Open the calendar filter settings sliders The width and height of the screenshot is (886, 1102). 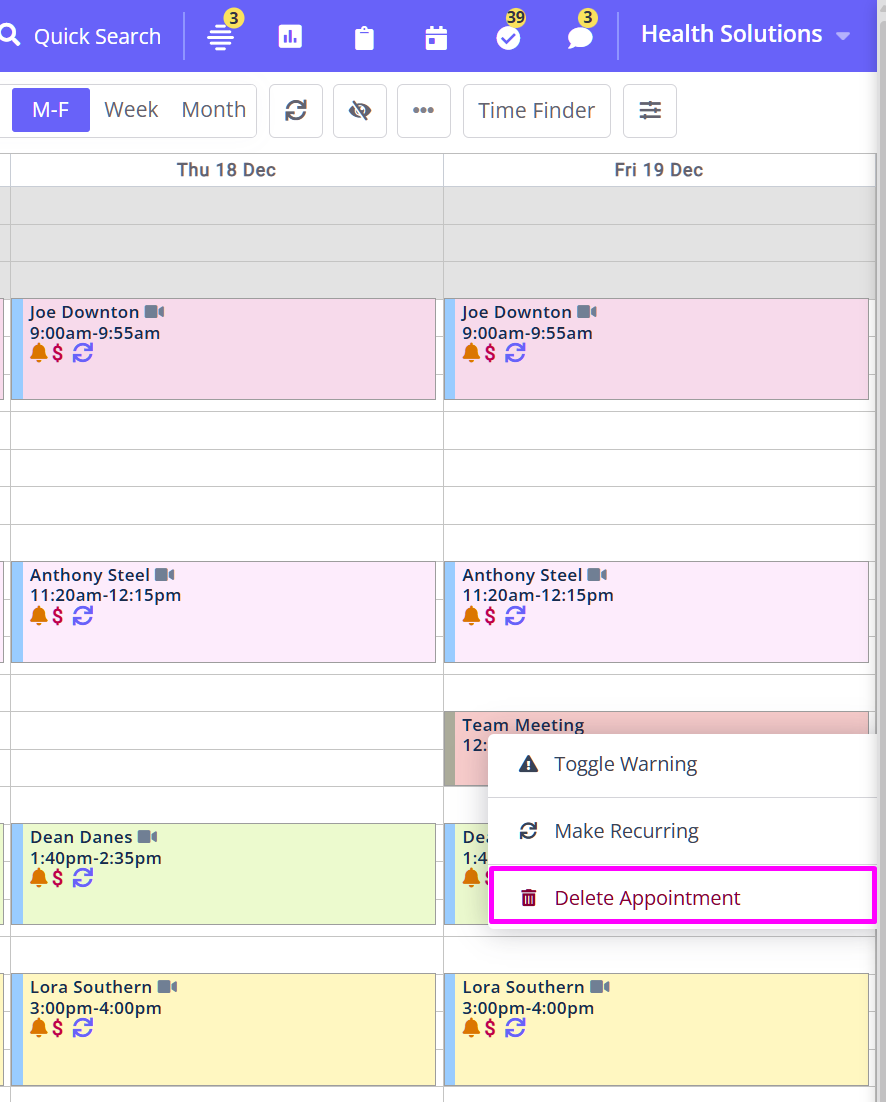click(x=650, y=110)
